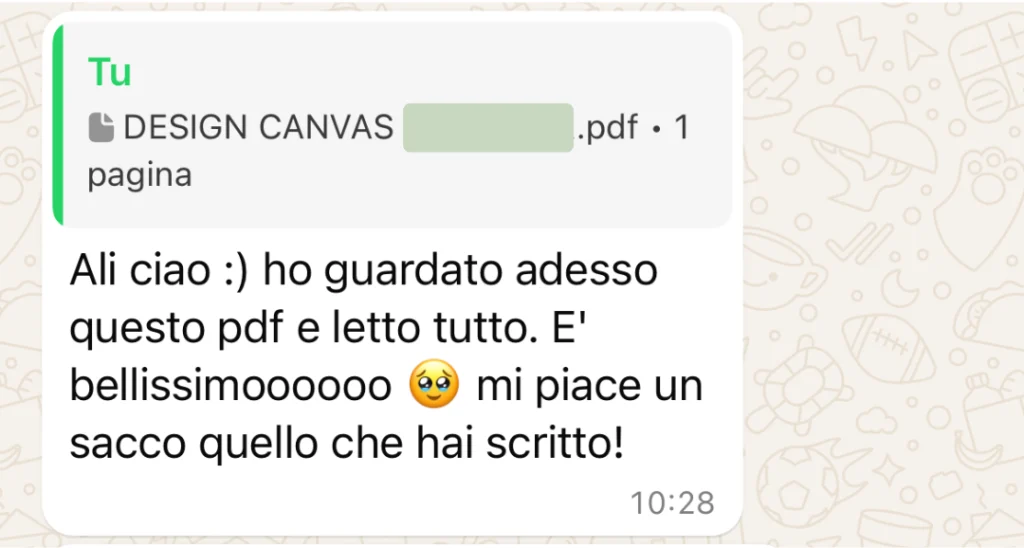Click the ".pdf" file extension text
Image resolution: width=1024 pixels, height=548 pixels.
point(606,127)
